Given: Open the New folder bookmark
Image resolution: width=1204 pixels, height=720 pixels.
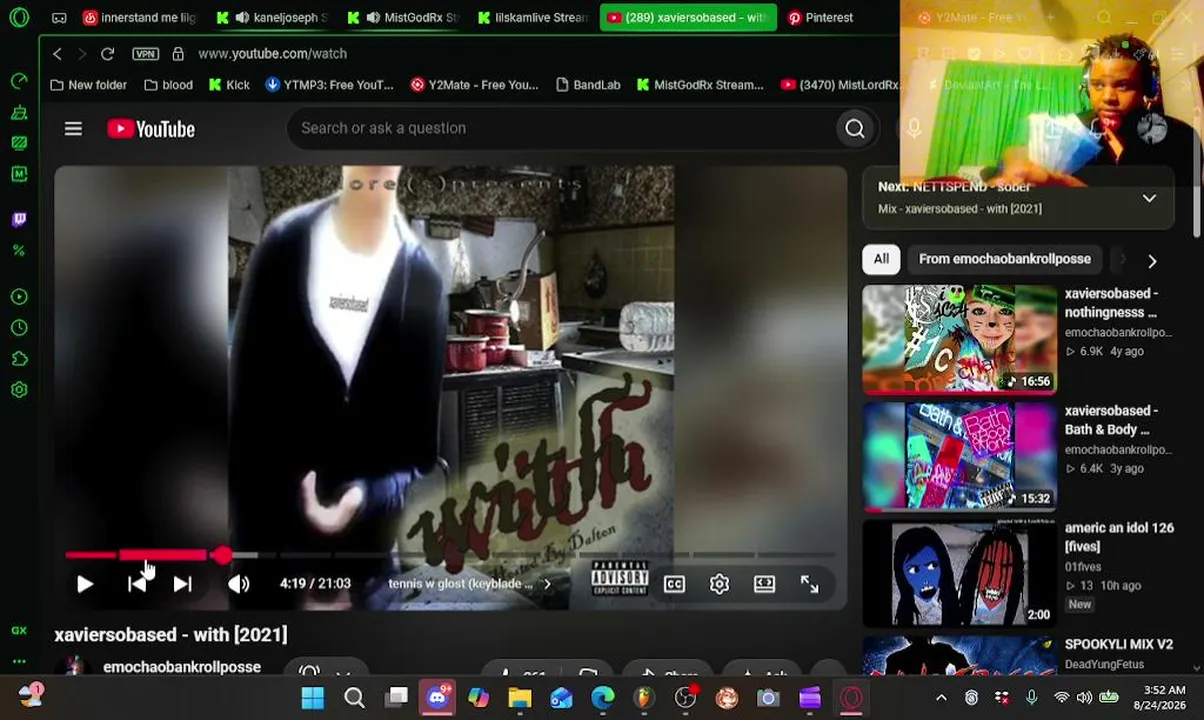Looking at the screenshot, I should coord(88,85).
